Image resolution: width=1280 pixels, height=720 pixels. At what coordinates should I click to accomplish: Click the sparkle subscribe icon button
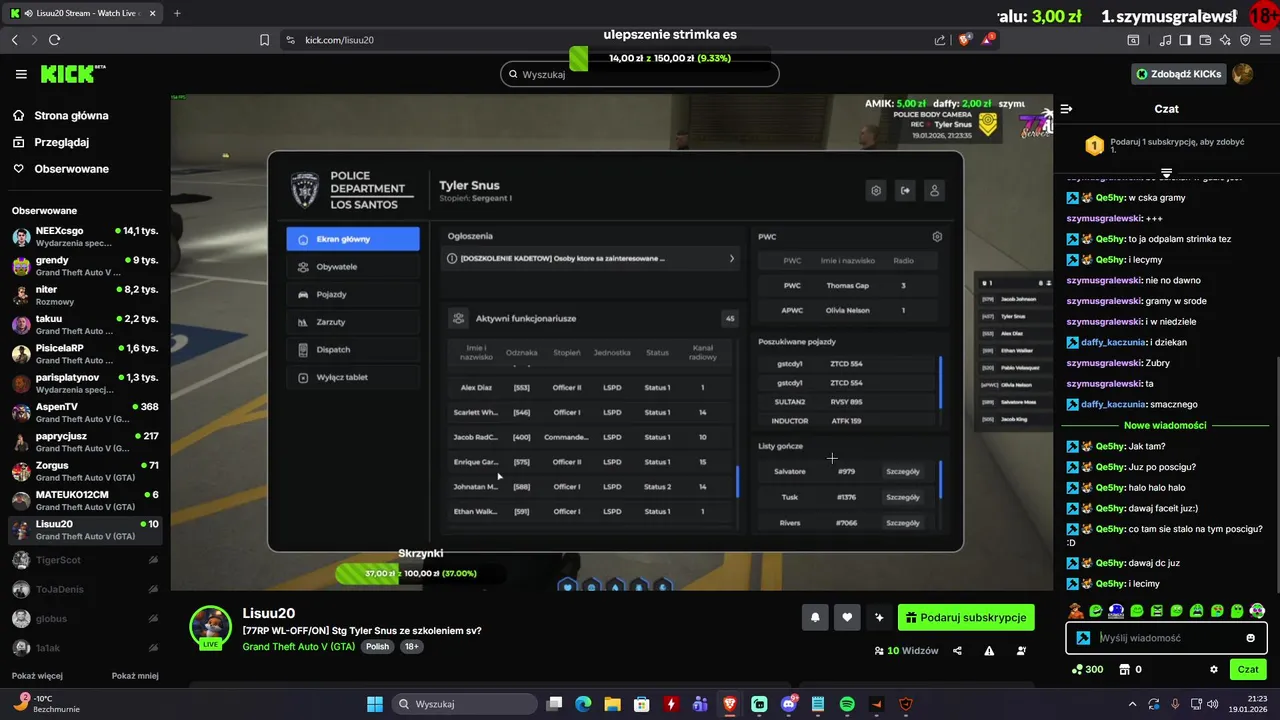coord(879,617)
